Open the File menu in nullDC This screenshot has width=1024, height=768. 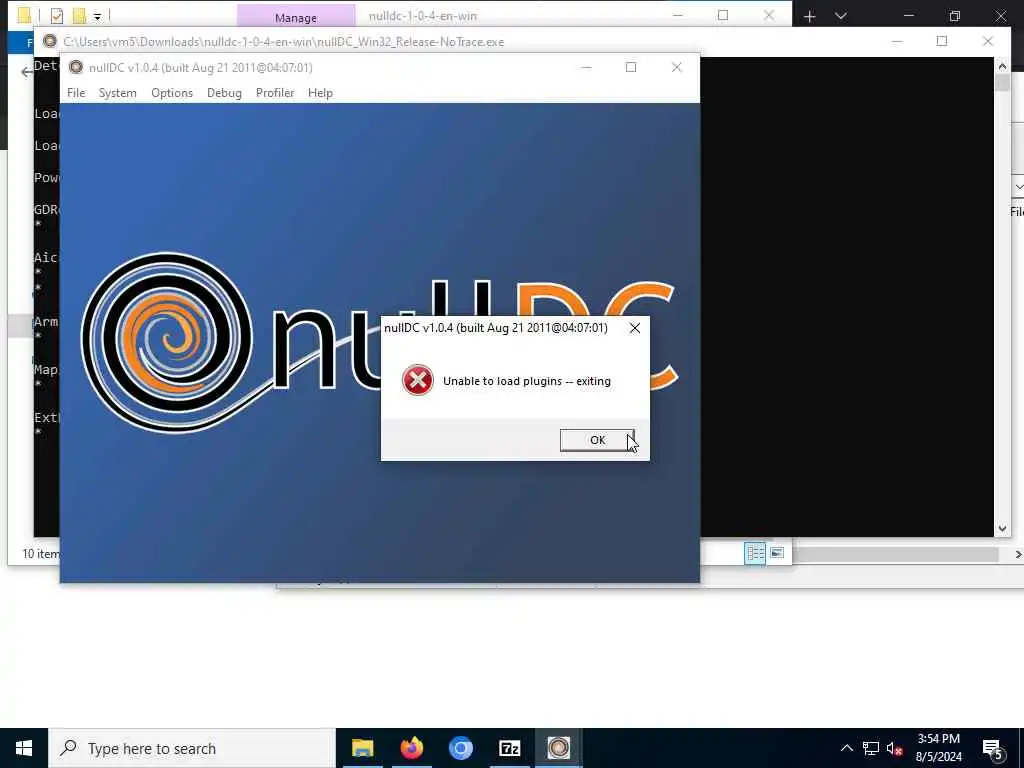pyautogui.click(x=76, y=93)
